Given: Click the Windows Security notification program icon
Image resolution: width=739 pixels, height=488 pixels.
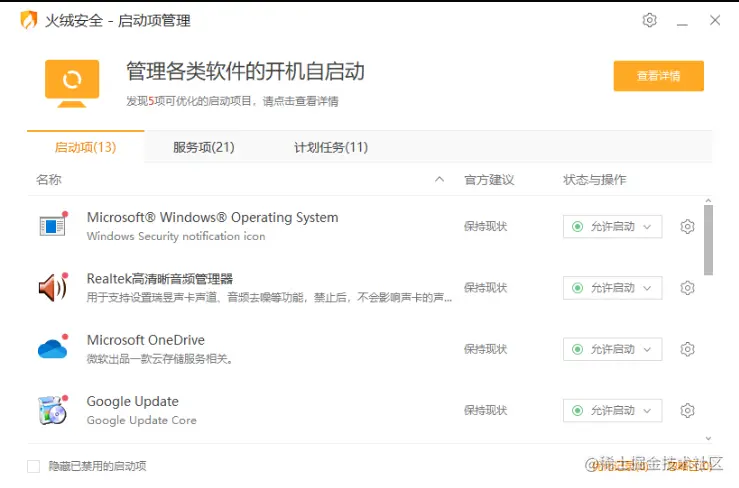Looking at the screenshot, I should tap(53, 225).
